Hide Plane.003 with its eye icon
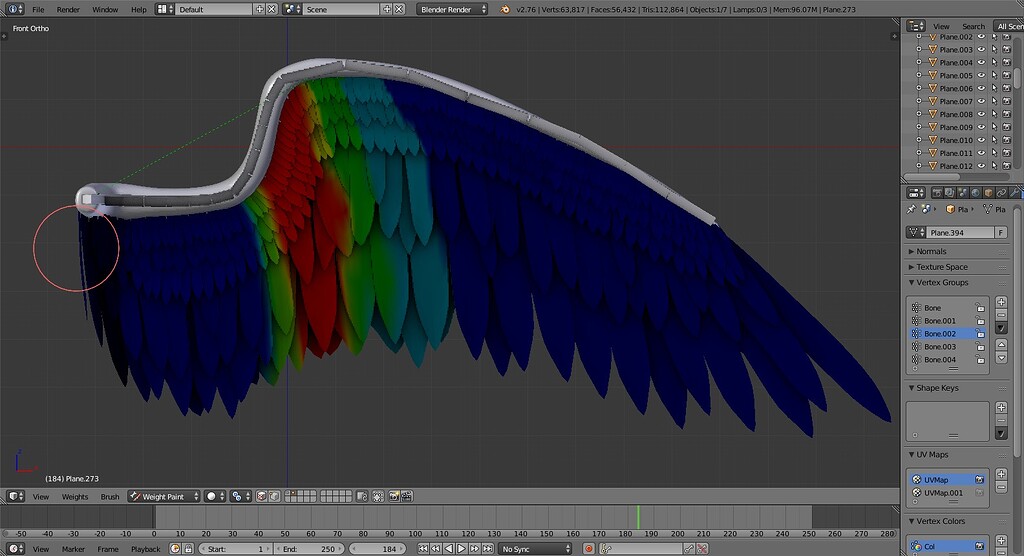This screenshot has width=1024, height=556. [981, 50]
